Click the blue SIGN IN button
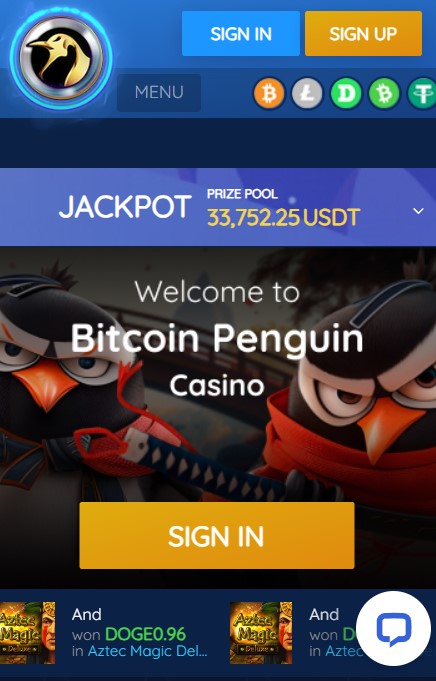The image size is (436, 681). [241, 34]
